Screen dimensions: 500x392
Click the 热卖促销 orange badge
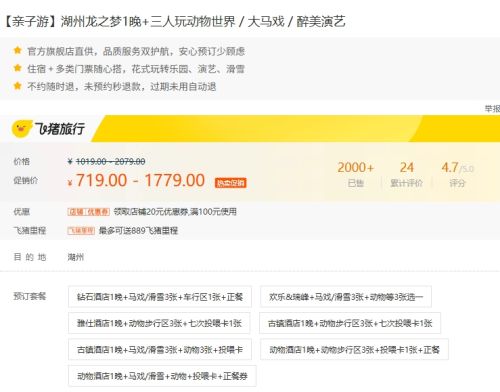point(231,183)
